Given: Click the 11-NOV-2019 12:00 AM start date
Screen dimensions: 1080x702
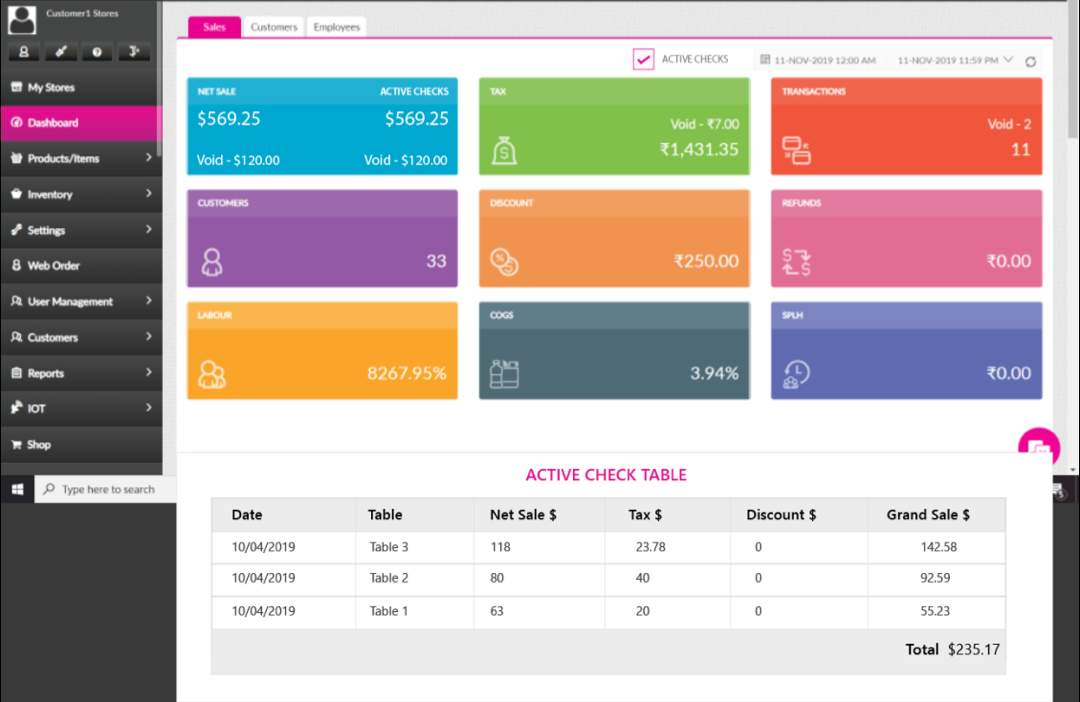Looking at the screenshot, I should [824, 61].
